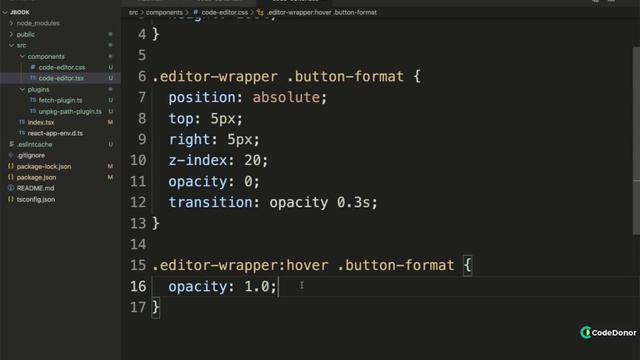Click 'components' in the breadcrumb path
This screenshot has height=360, width=640.
164,12
